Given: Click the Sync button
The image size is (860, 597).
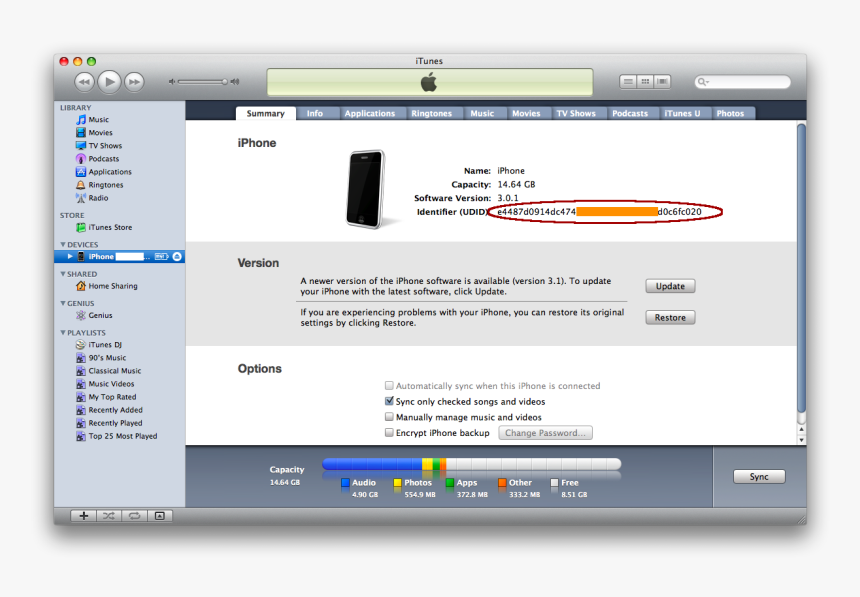Looking at the screenshot, I should pos(759,477).
